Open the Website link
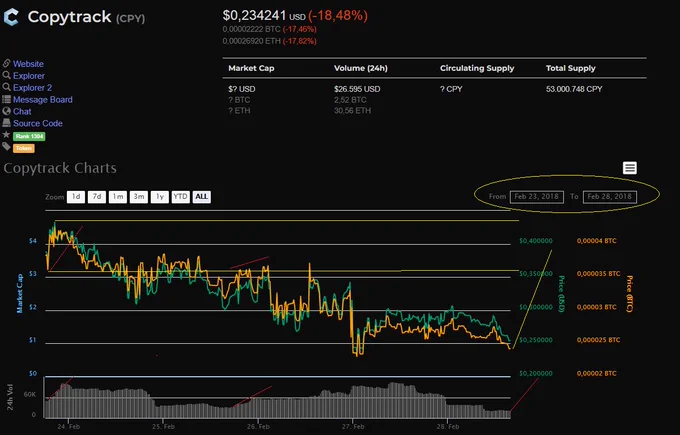 [x=28, y=64]
